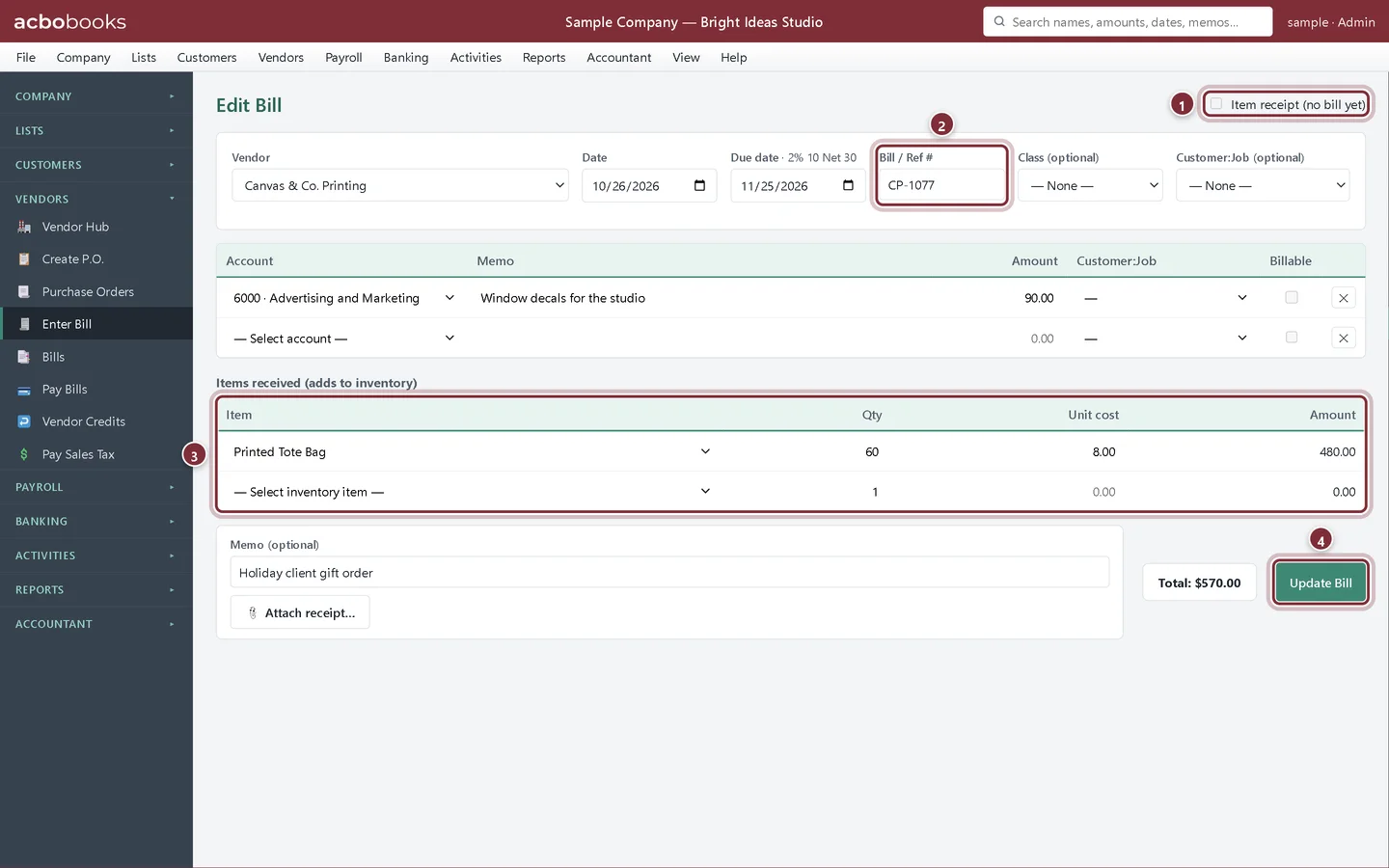Click the Attach receipt... button
Screen dimensions: 1389x868
pyautogui.click(x=300, y=612)
